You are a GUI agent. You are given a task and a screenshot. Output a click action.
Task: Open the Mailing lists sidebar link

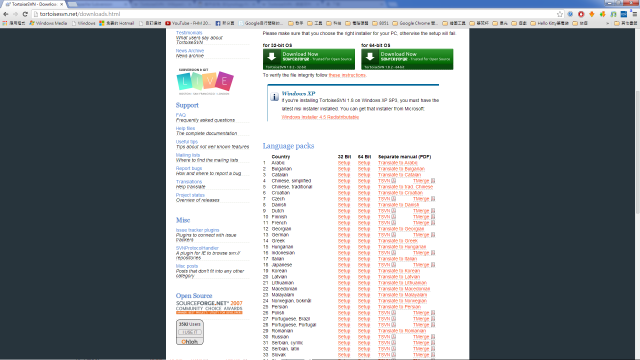click(188, 155)
